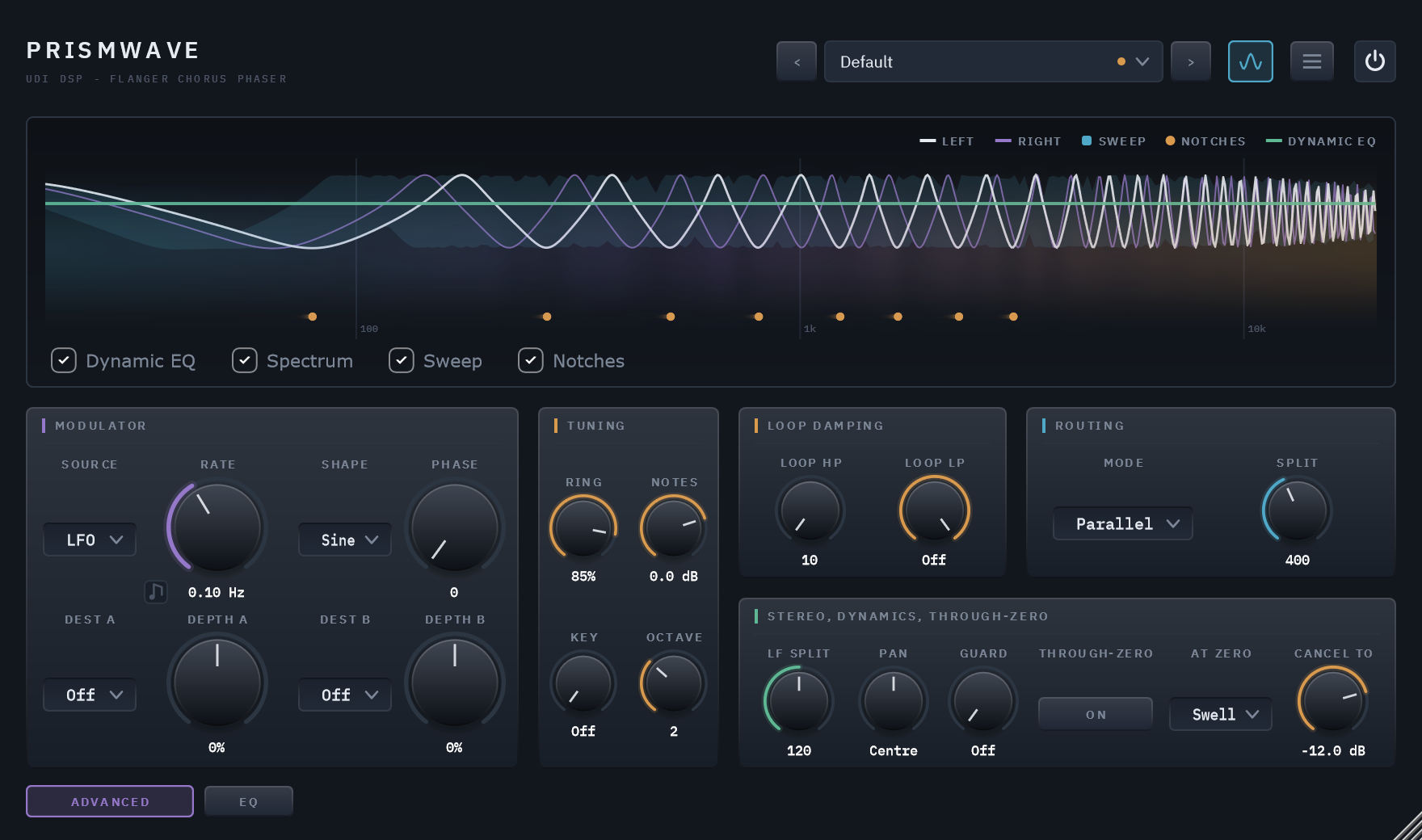This screenshot has height=840, width=1422.
Task: Click the Loop HP knob
Action: (810, 510)
